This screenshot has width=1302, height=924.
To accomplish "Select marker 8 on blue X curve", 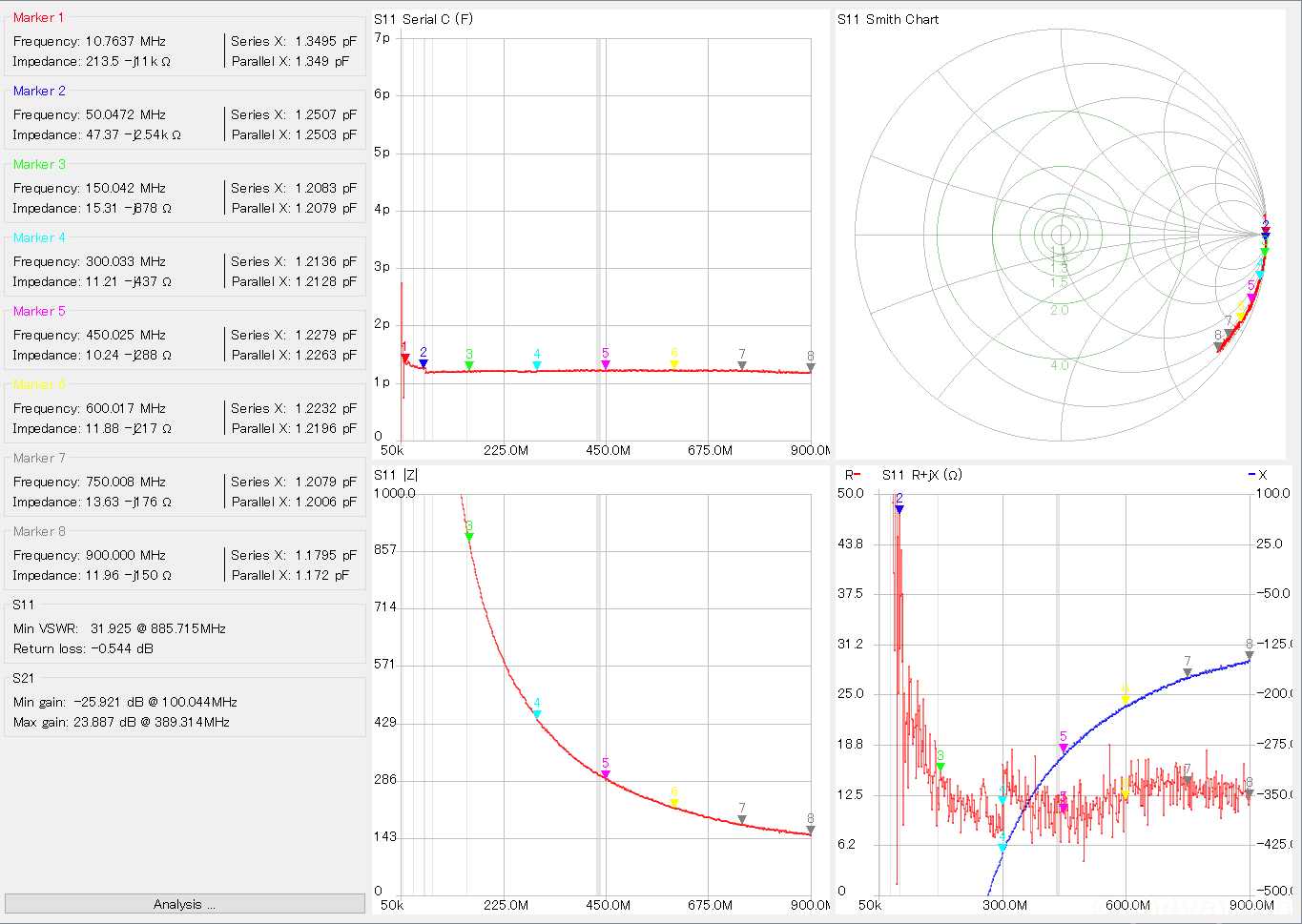I will pyautogui.click(x=1250, y=655).
